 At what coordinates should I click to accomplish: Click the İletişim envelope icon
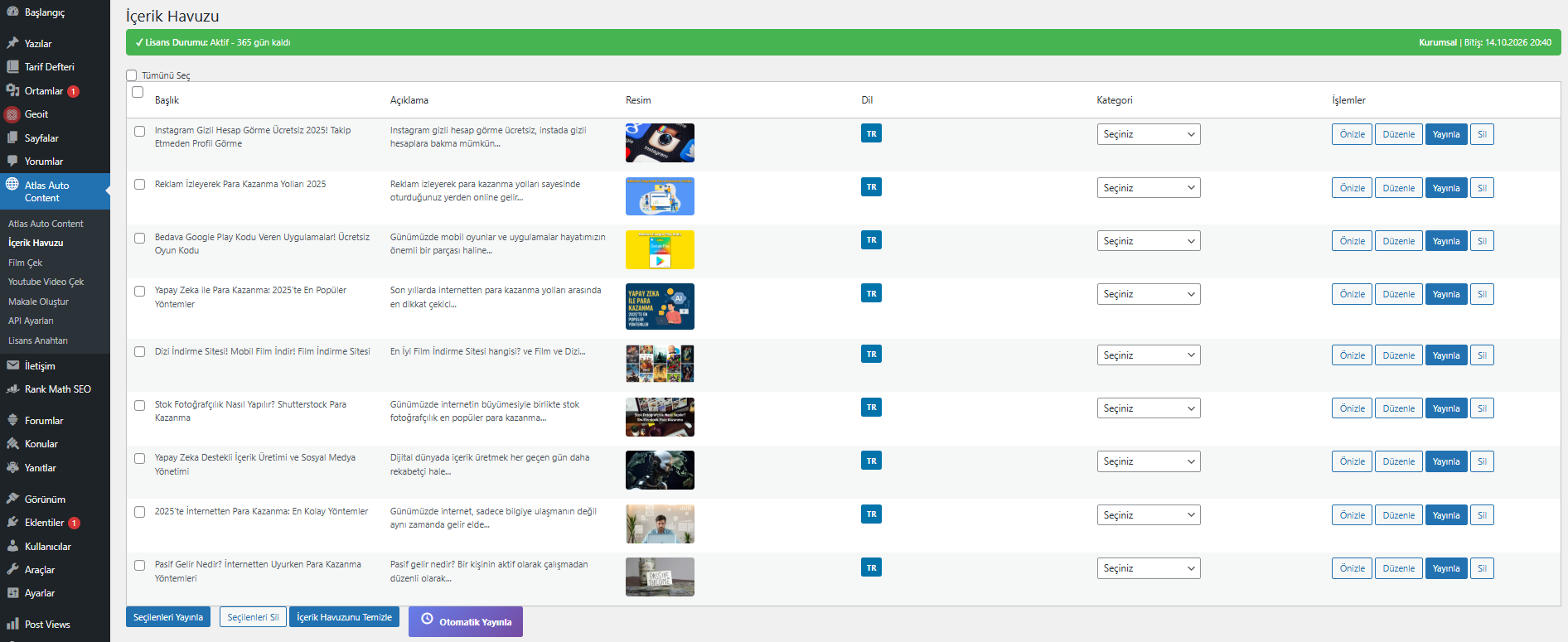coord(12,365)
